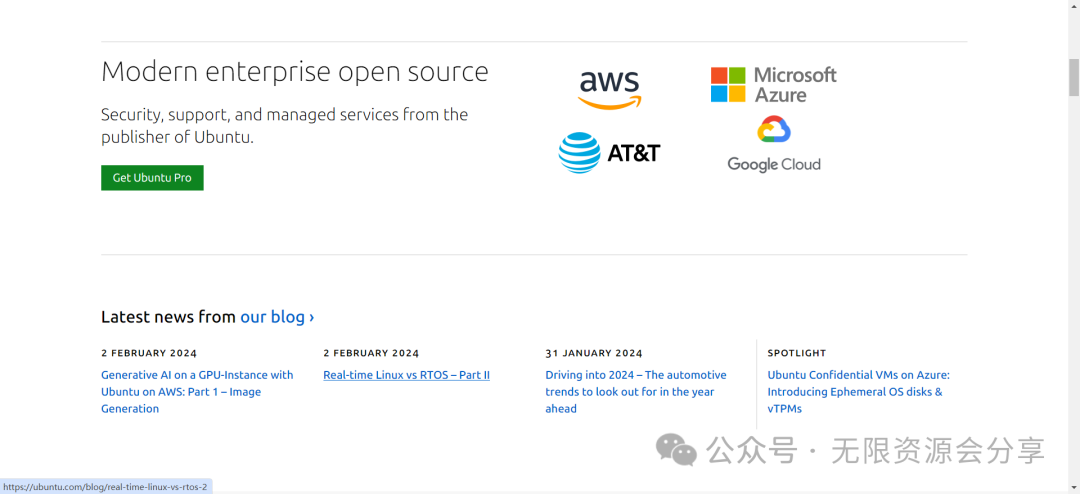Click the ubuntu.com blog URL in status bar
1080x494 pixels.
point(105,486)
